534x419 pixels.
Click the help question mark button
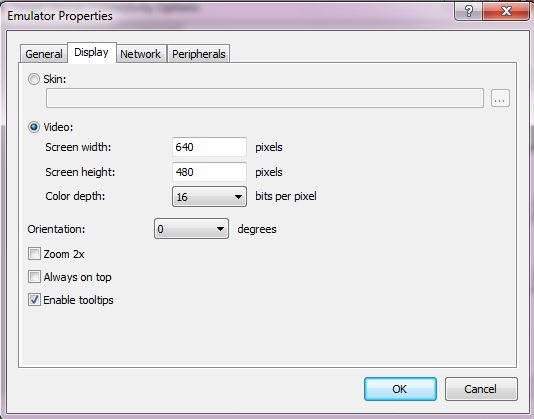point(468,11)
